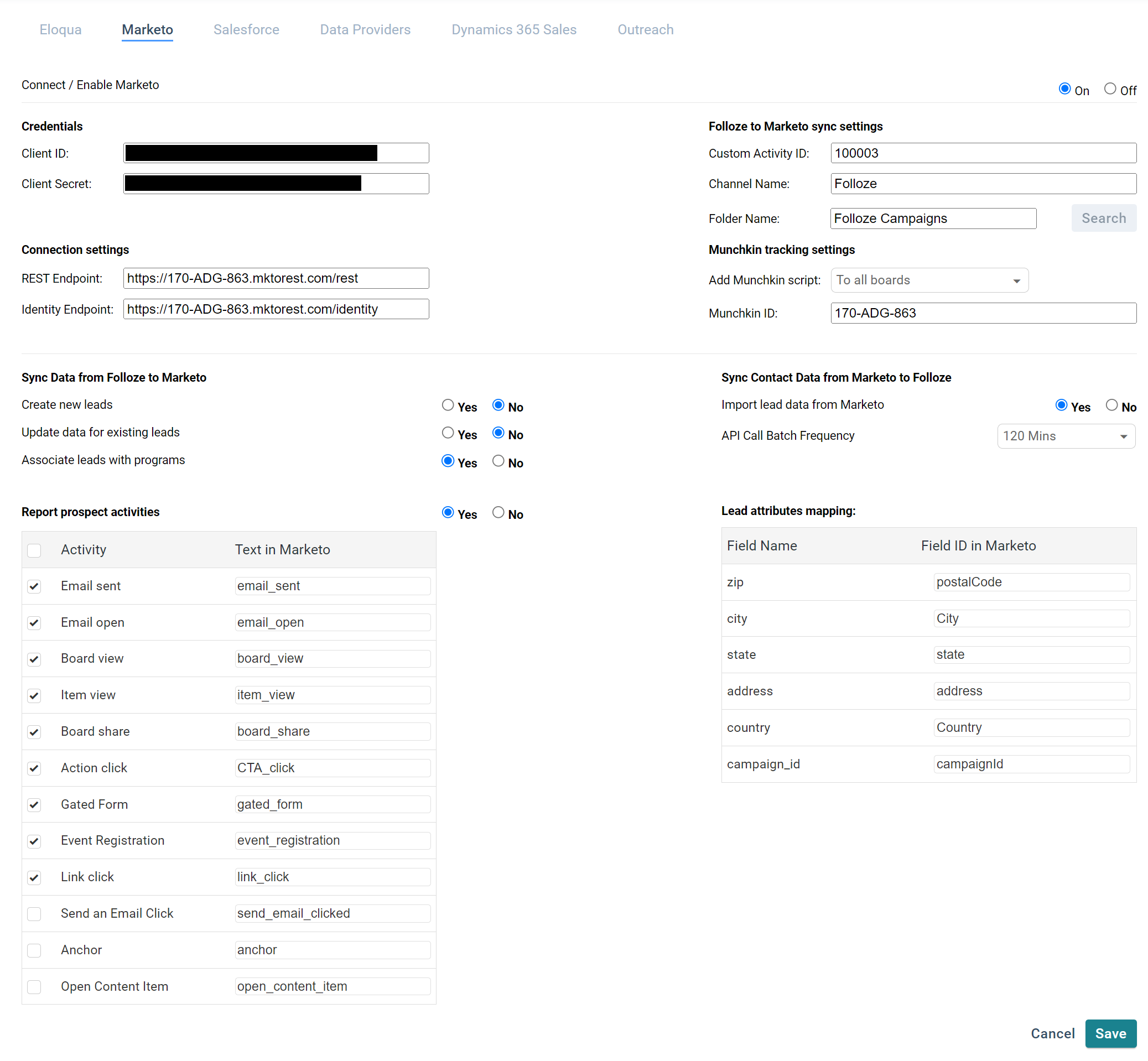Uncheck Event Registration activity
This screenshot has width=1148, height=1061.
pos(34,842)
